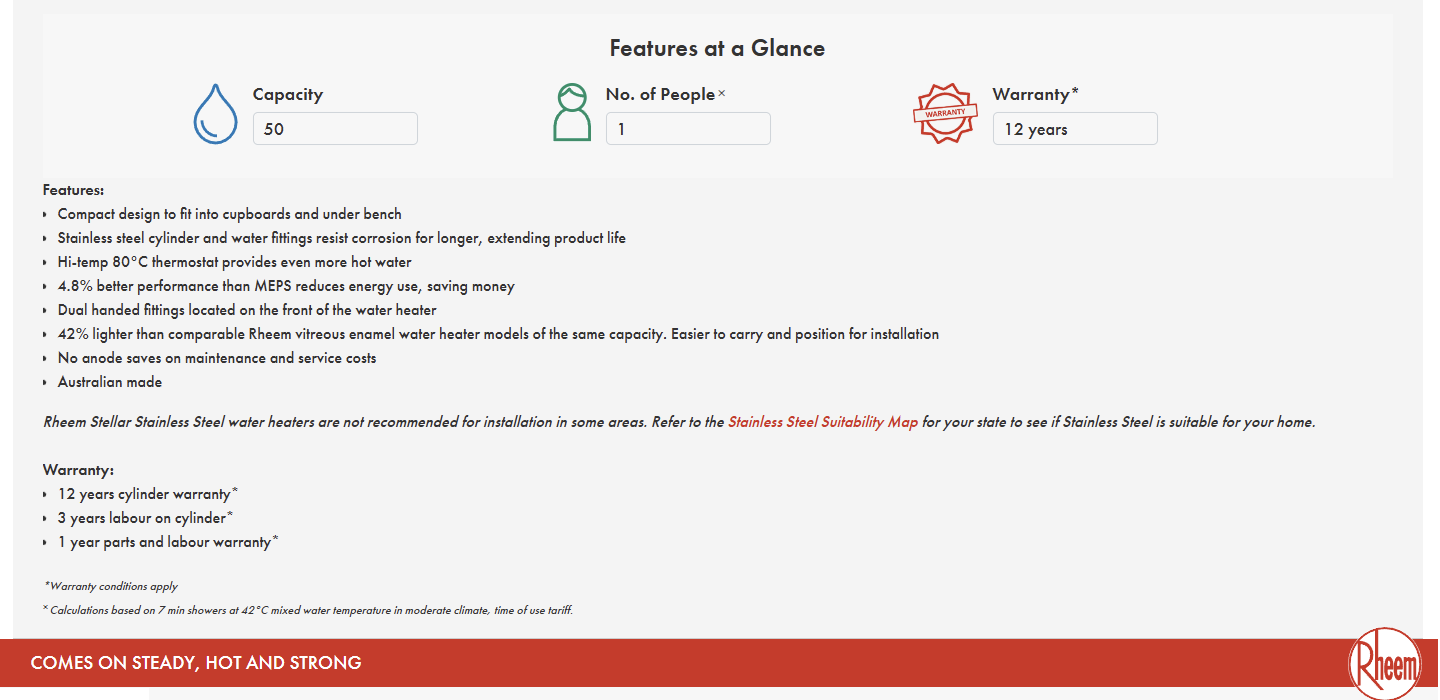
Task: Click the Warranty field showing 12 years
Action: click(x=1075, y=129)
